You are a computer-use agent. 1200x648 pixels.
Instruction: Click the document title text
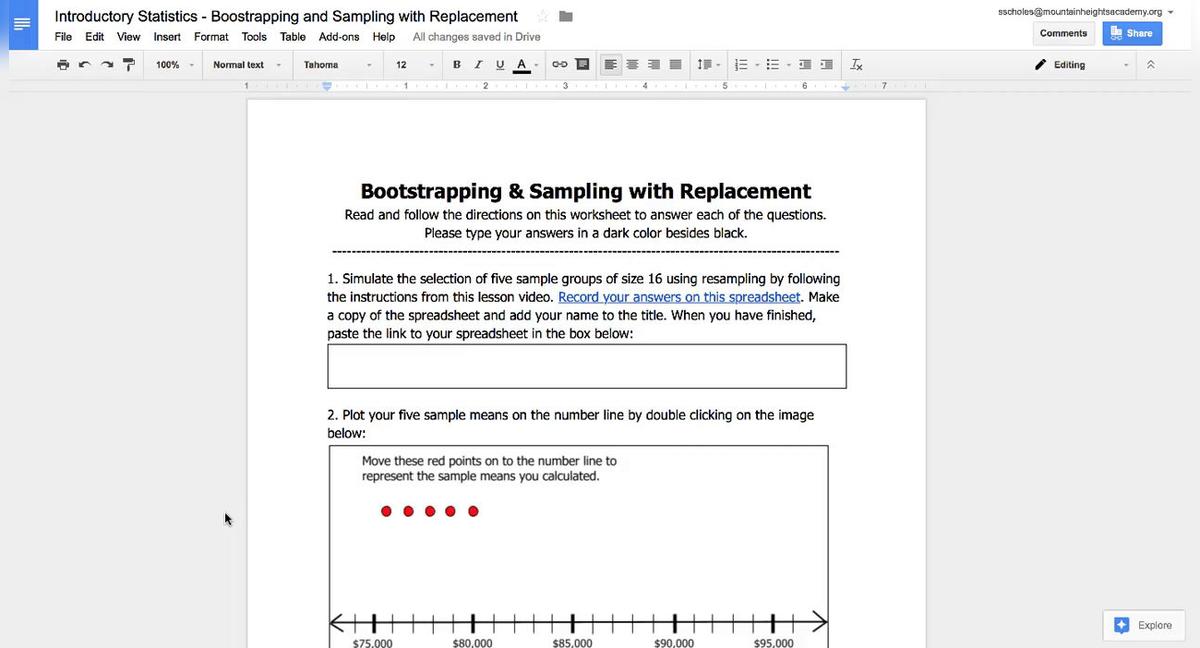coord(286,16)
